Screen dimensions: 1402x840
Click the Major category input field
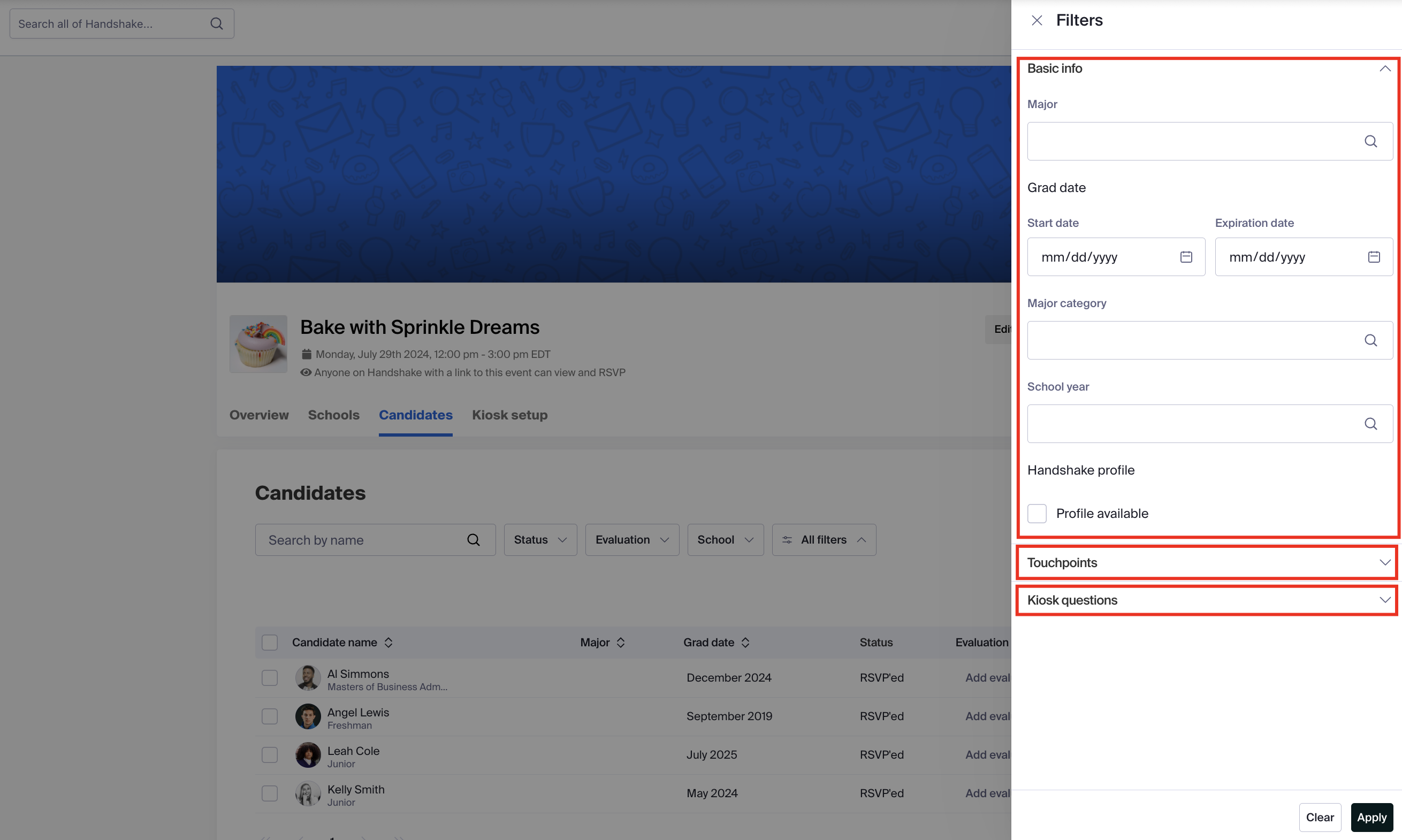1210,340
